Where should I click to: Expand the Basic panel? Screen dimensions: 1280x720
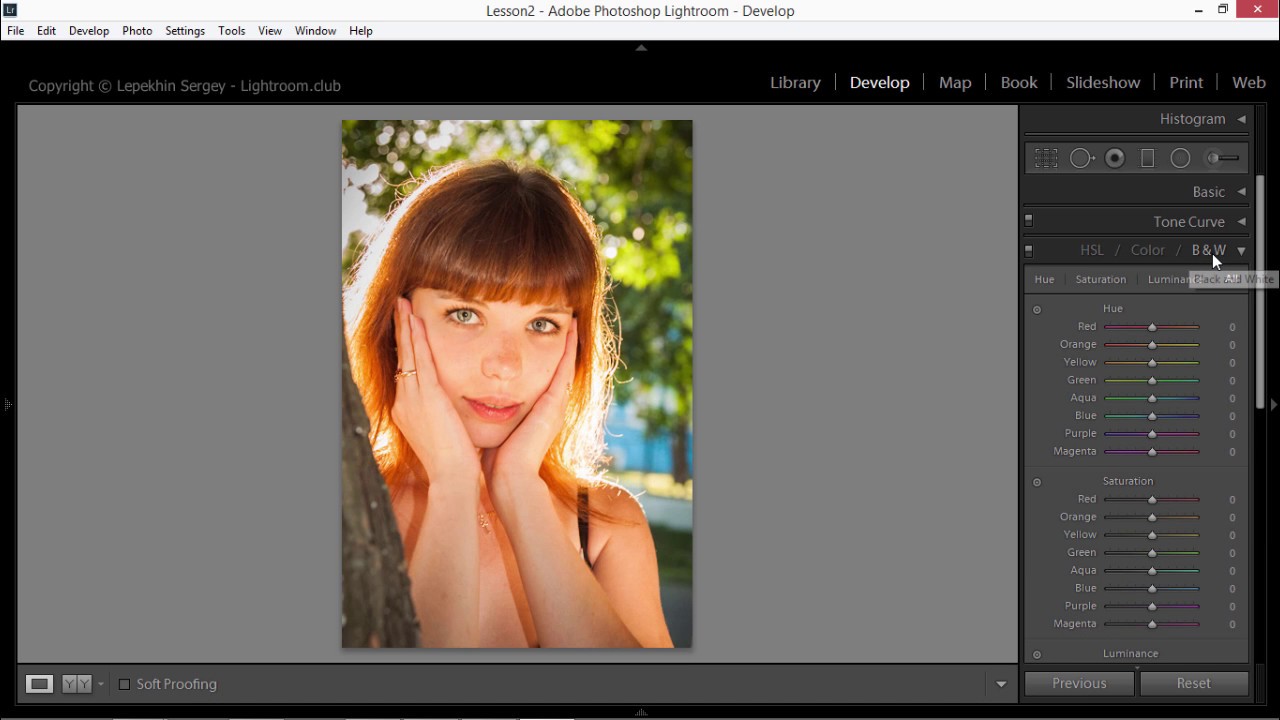(x=1241, y=192)
